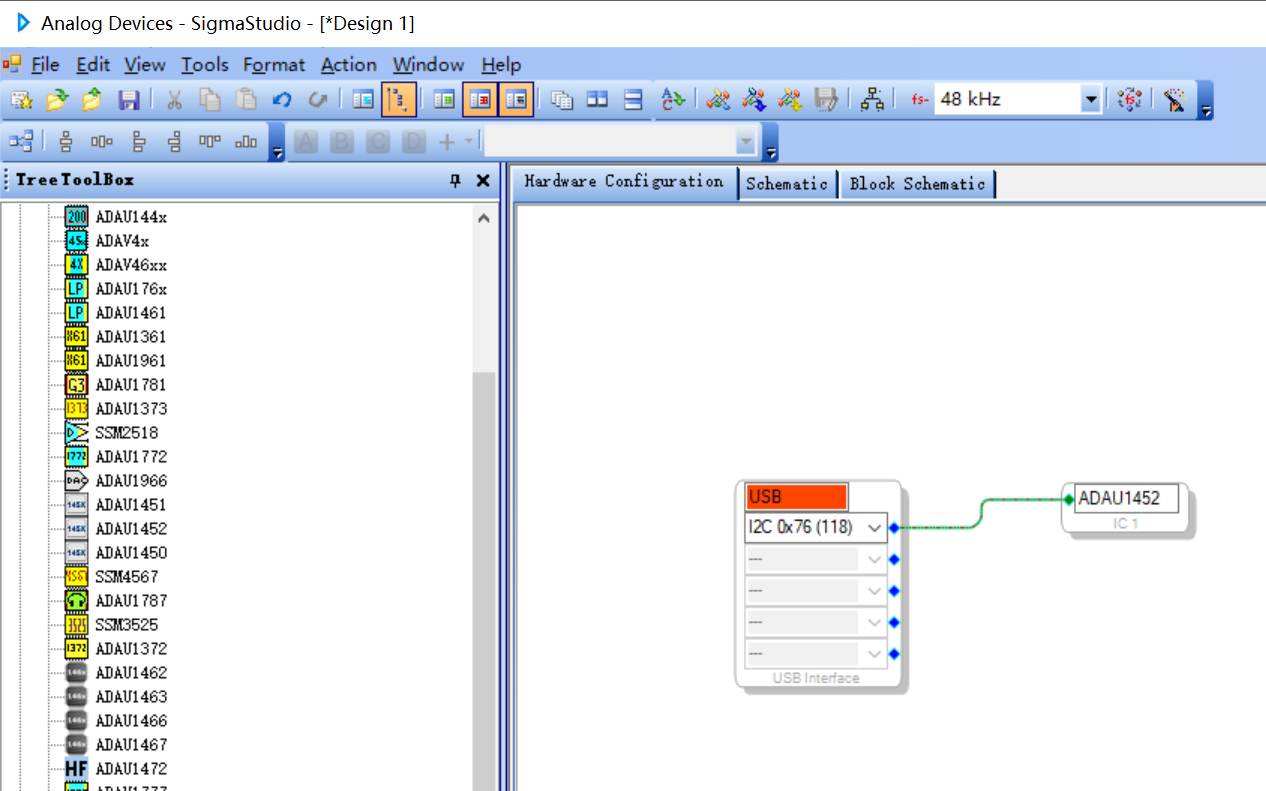
Task: Select ADAU1787 in the tree toolbox
Action: tap(131, 601)
